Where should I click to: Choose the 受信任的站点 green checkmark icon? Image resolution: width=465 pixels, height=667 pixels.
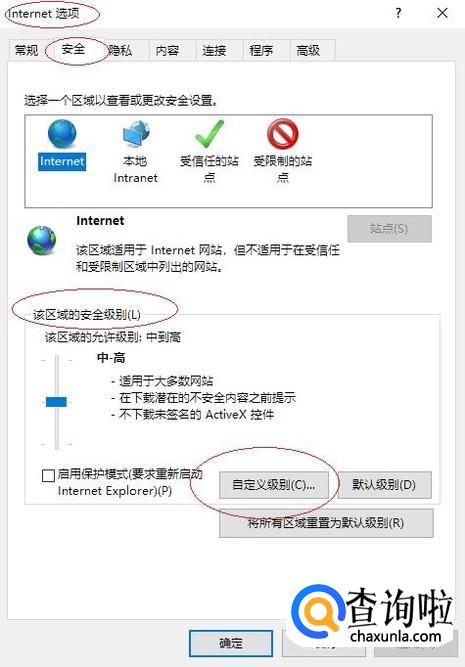click(209, 134)
